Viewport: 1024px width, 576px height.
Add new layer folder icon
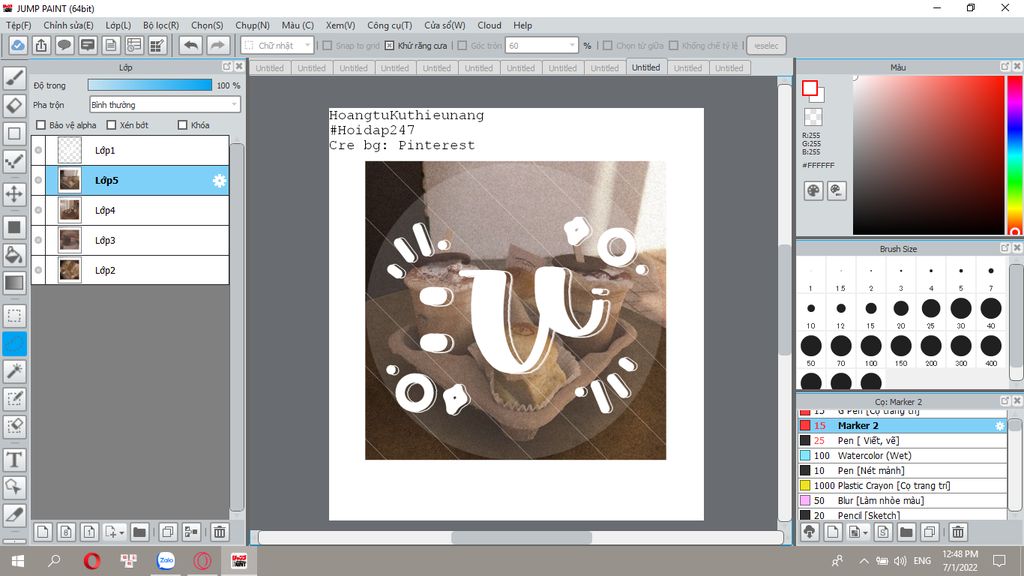[139, 532]
